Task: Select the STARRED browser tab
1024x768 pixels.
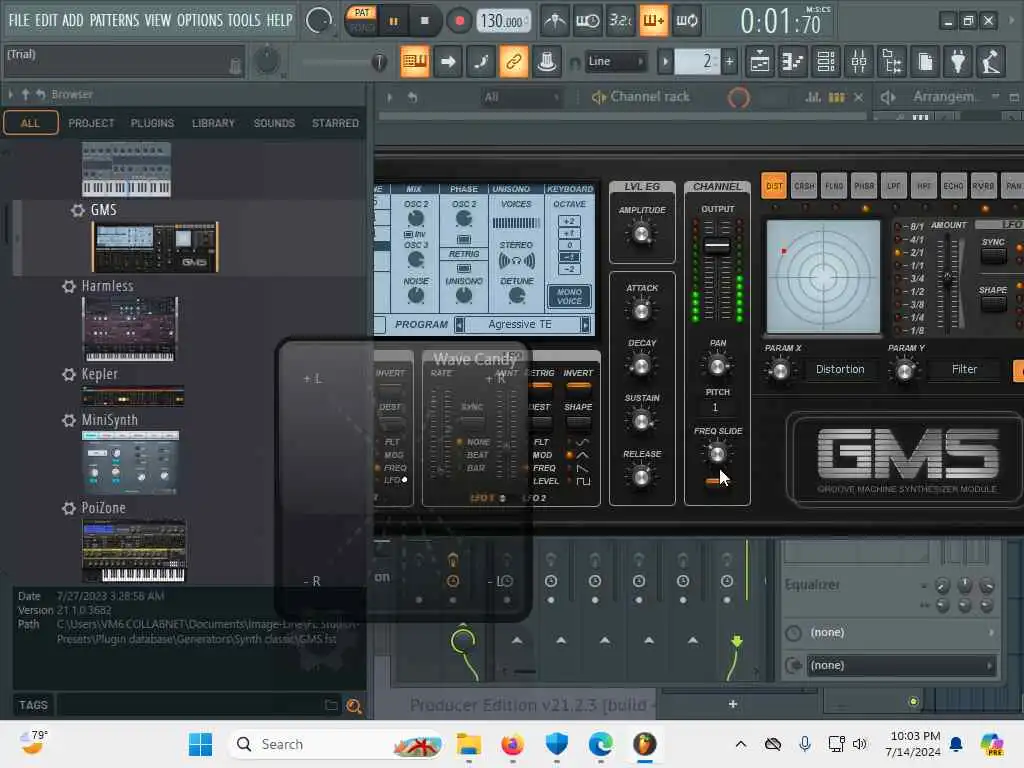Action: click(335, 123)
